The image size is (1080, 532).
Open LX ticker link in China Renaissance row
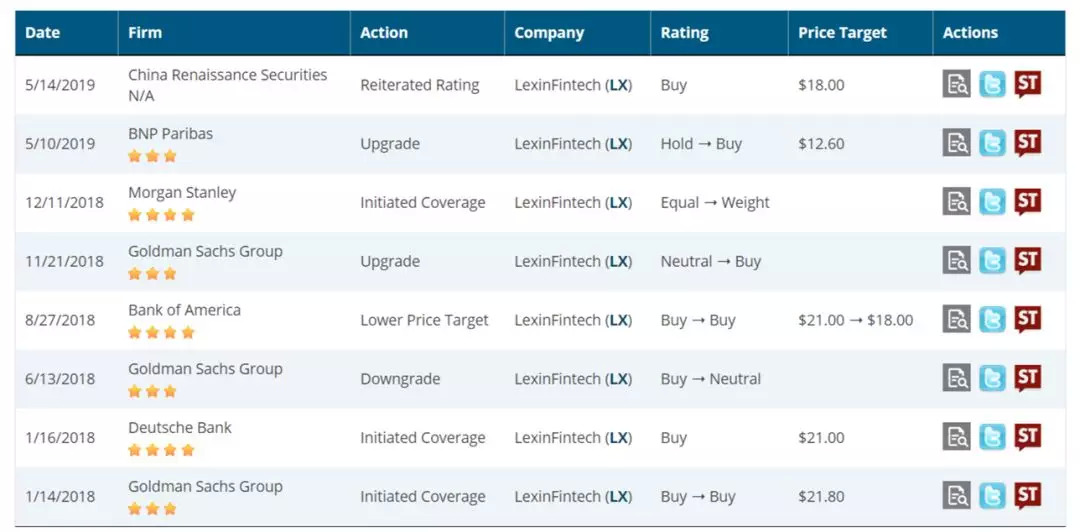click(620, 85)
